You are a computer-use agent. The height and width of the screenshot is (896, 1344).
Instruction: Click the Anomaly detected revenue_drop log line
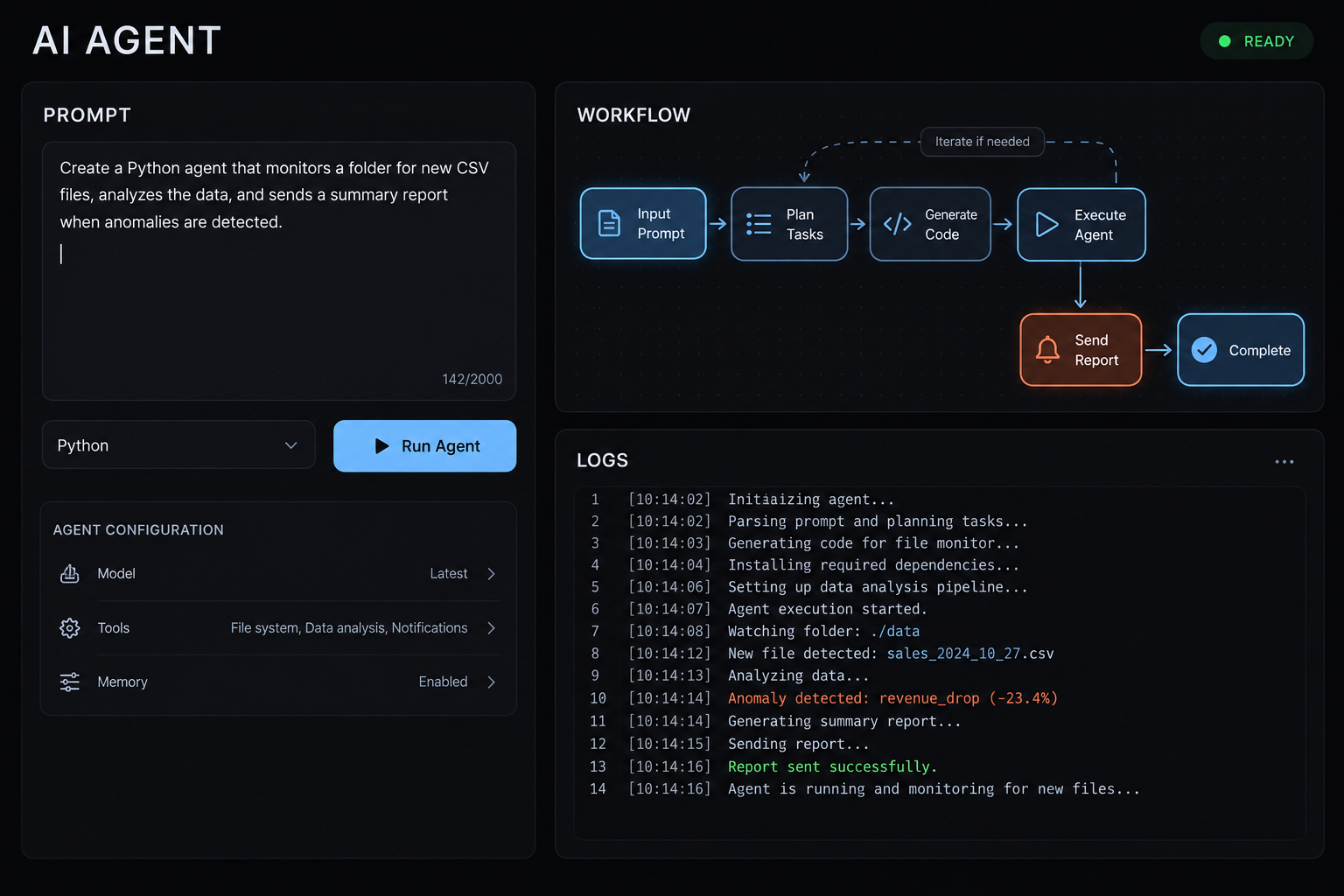coord(892,698)
